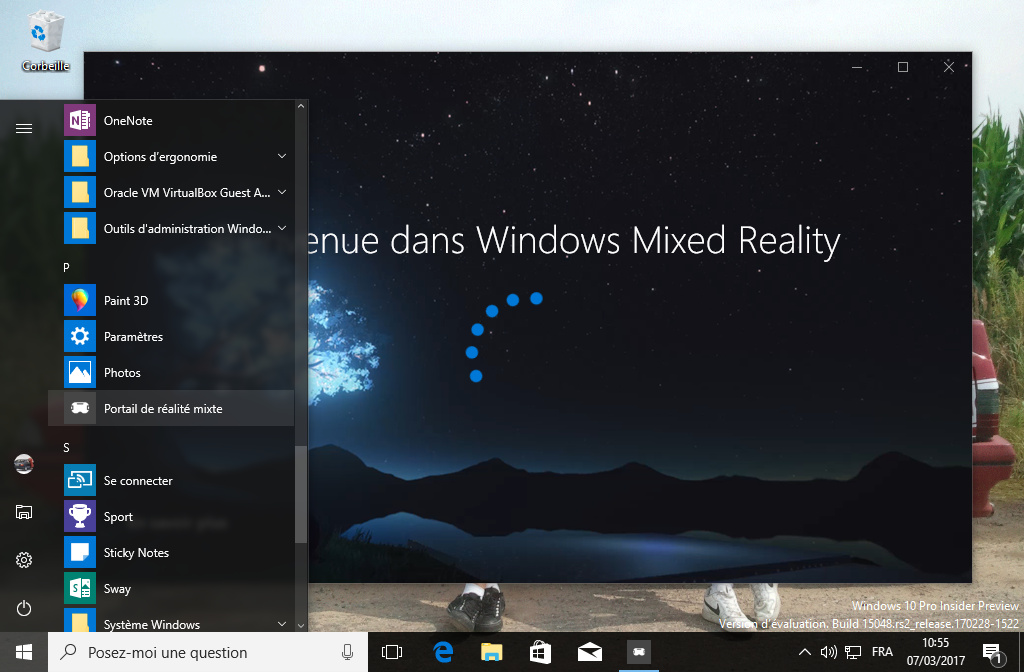Open the OneNote app icon
Image resolution: width=1024 pixels, height=672 pixels.
(x=80, y=120)
